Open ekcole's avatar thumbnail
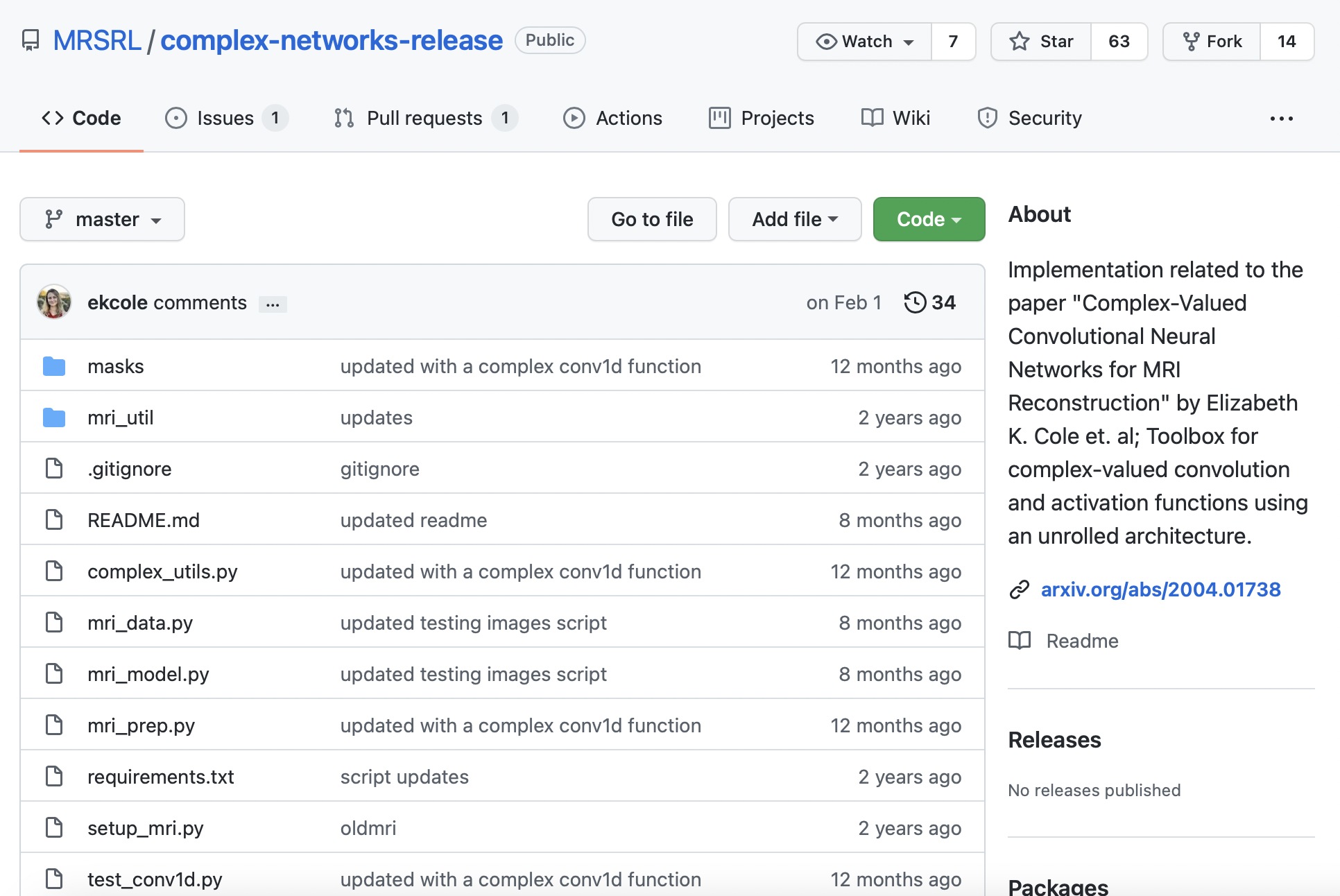This screenshot has width=1340, height=896. coord(54,302)
